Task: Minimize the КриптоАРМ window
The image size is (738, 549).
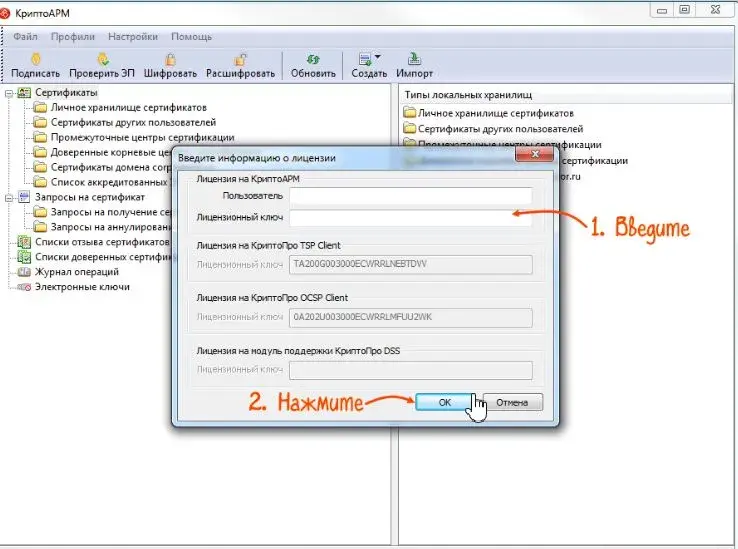Action: 662,10
